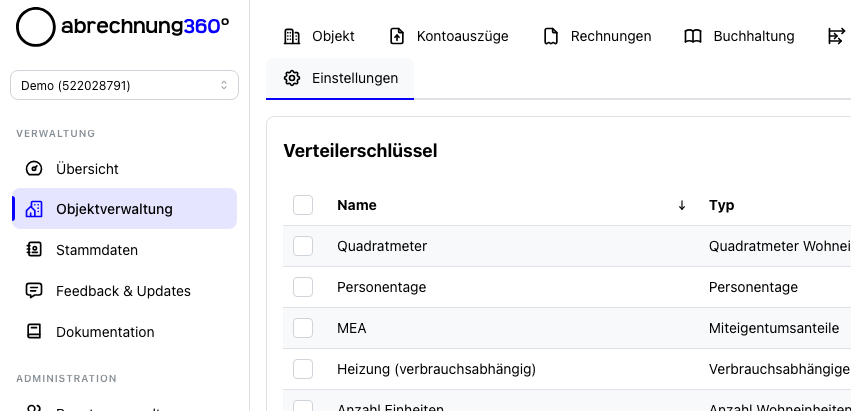Open the Objekt tab
The height and width of the screenshot is (411, 851).
pos(319,36)
